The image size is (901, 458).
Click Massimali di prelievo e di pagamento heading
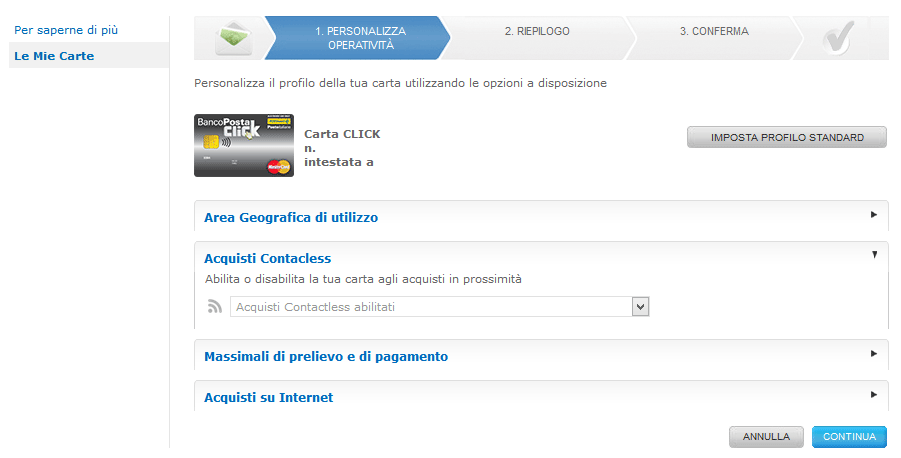point(326,356)
